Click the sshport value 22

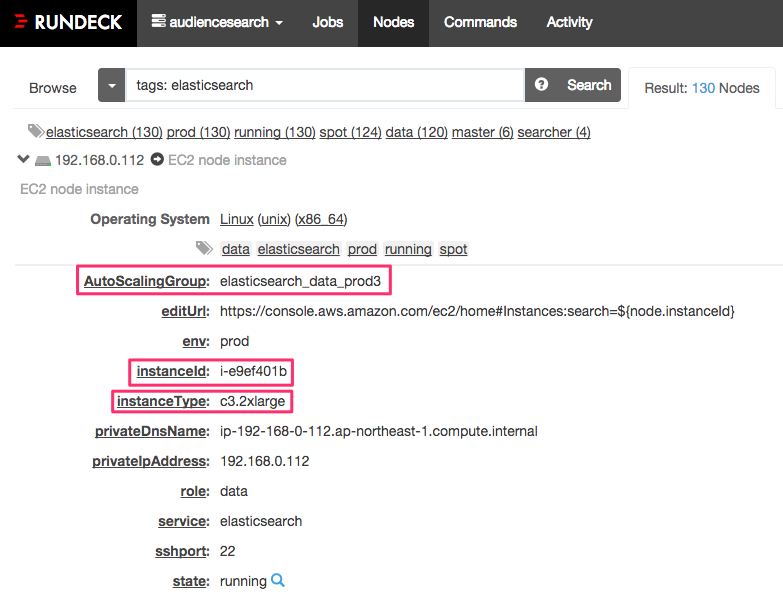(x=227, y=551)
